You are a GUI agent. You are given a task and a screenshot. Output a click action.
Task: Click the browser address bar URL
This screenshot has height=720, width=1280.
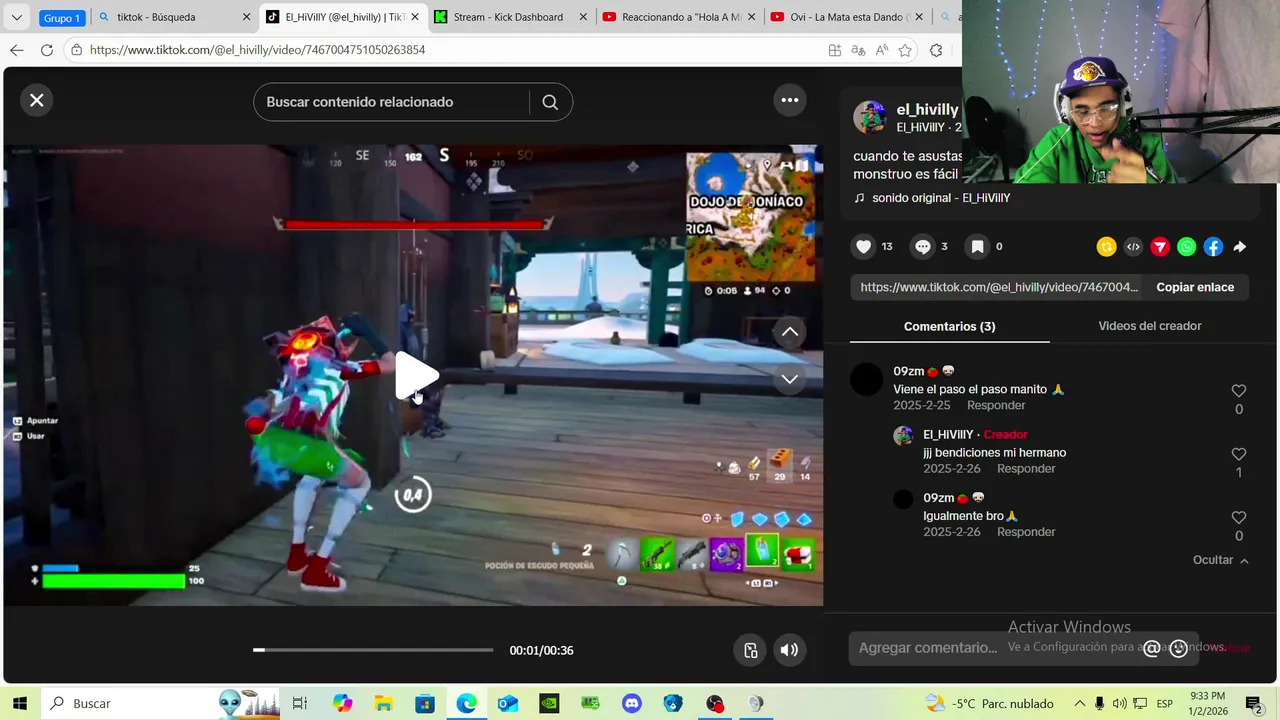(257, 50)
